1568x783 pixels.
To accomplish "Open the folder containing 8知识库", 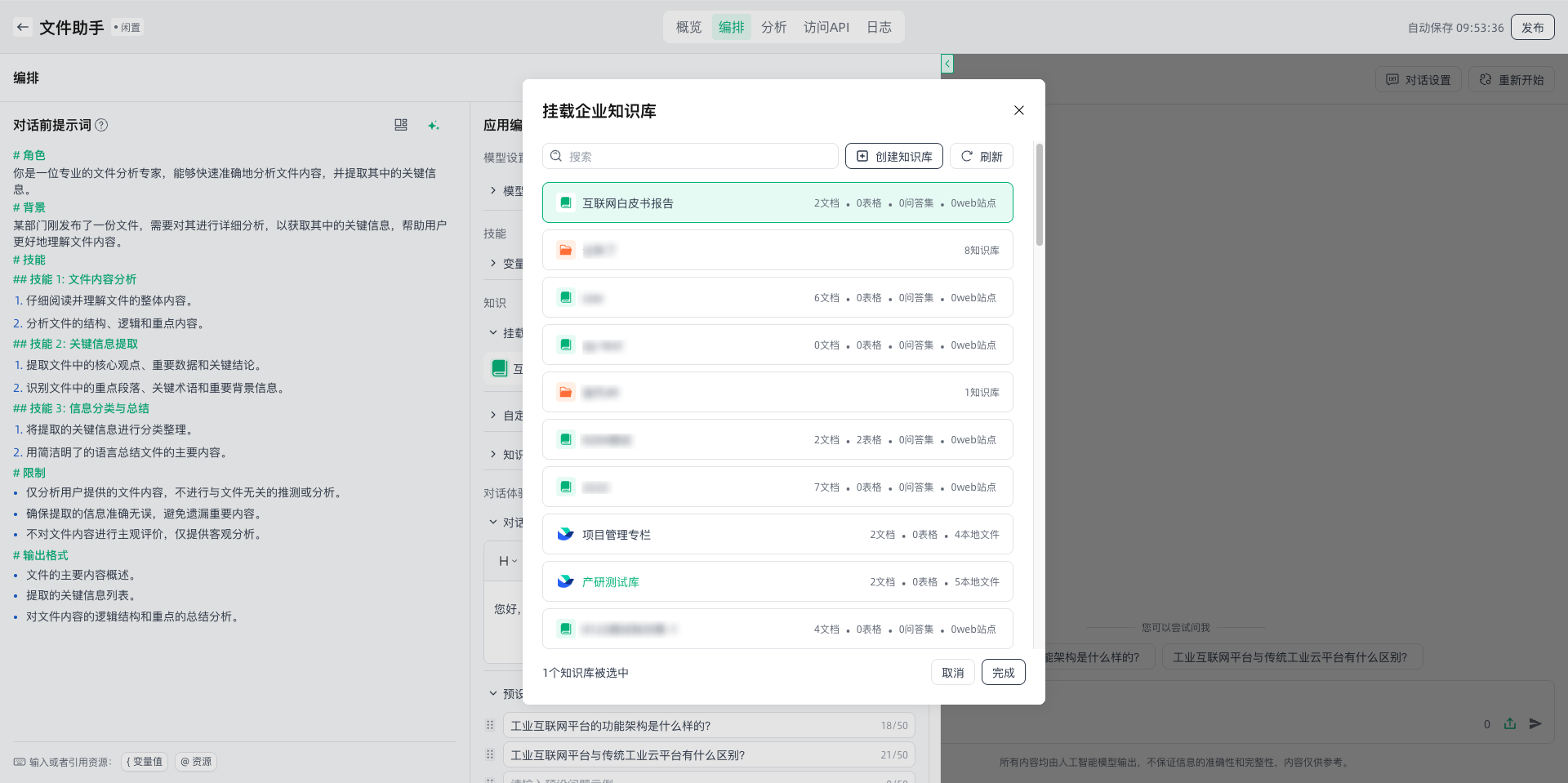I will coord(777,251).
